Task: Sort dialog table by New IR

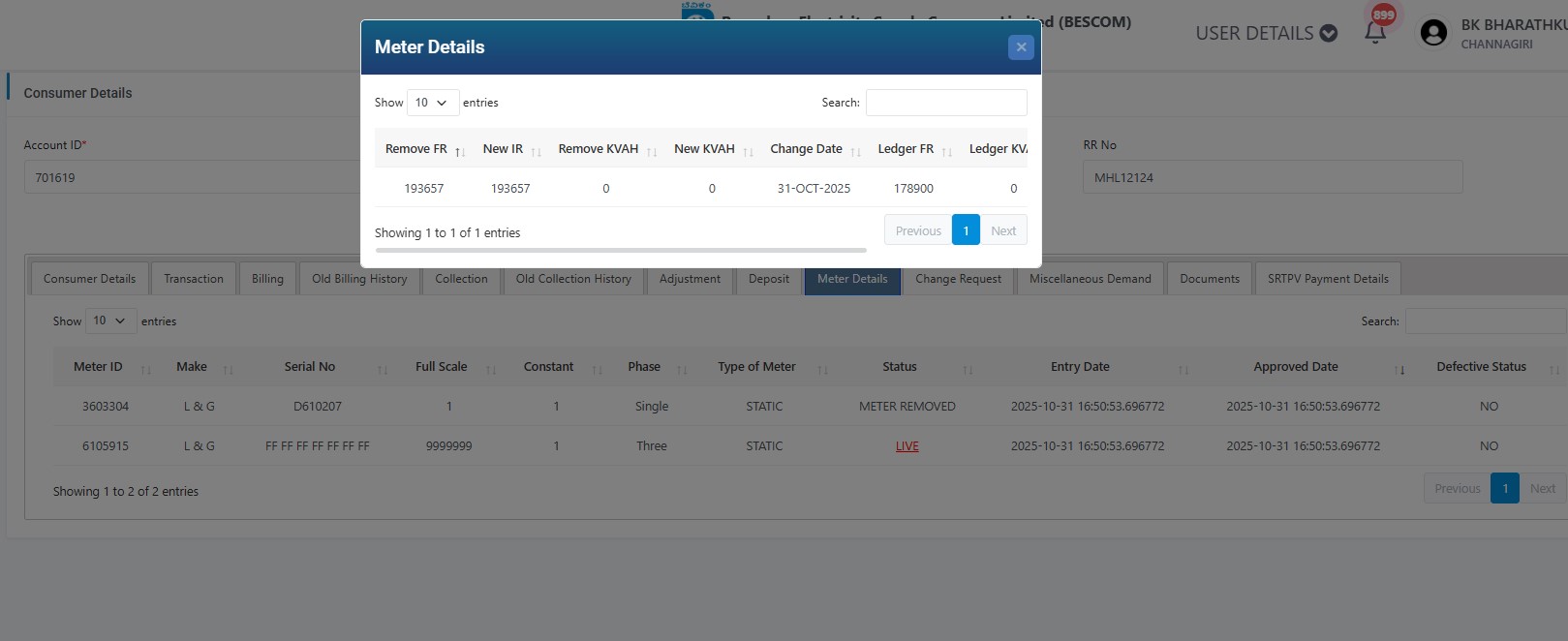Action: click(x=511, y=149)
